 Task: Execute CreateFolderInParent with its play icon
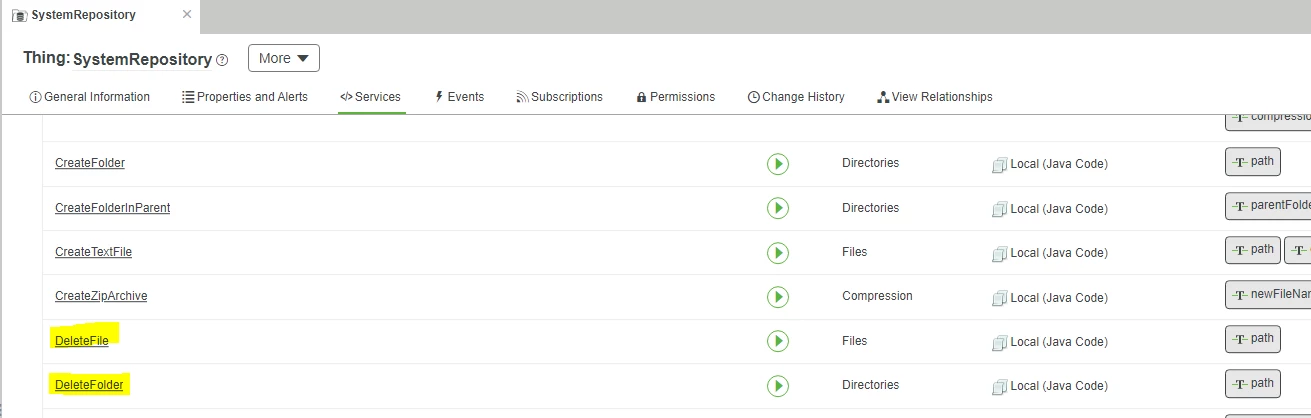tap(778, 208)
